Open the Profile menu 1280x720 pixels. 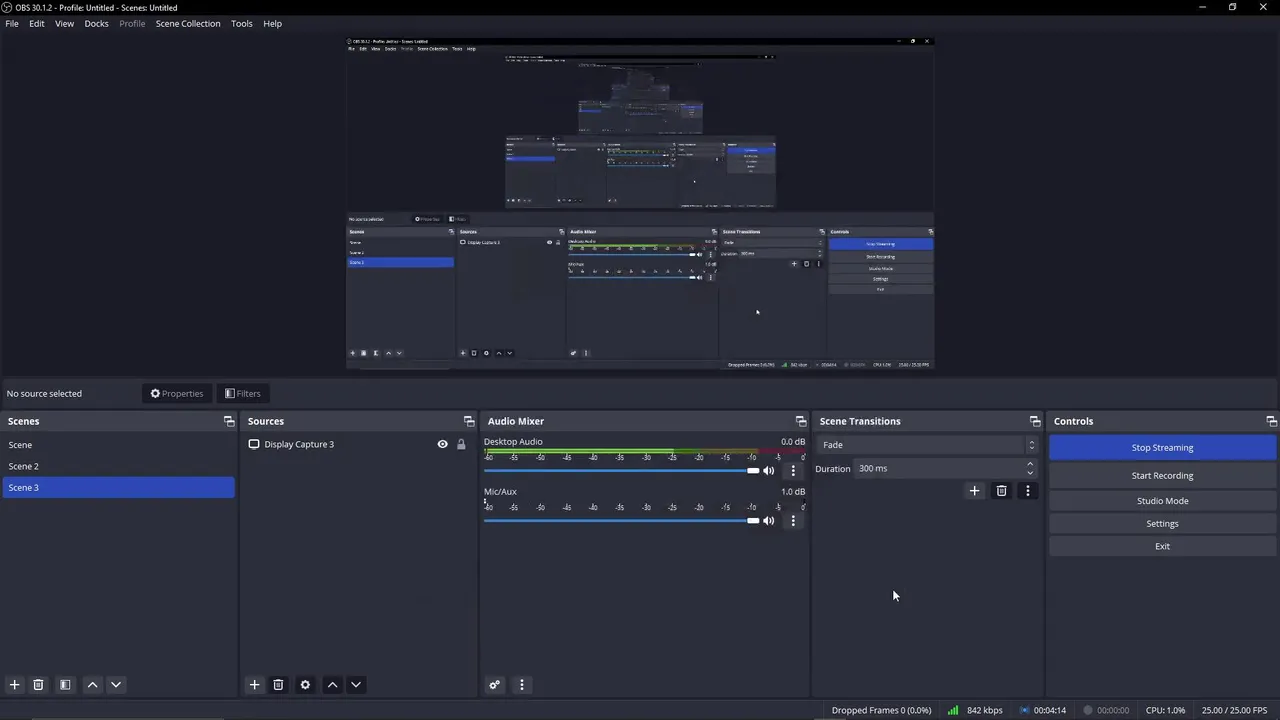tap(132, 23)
